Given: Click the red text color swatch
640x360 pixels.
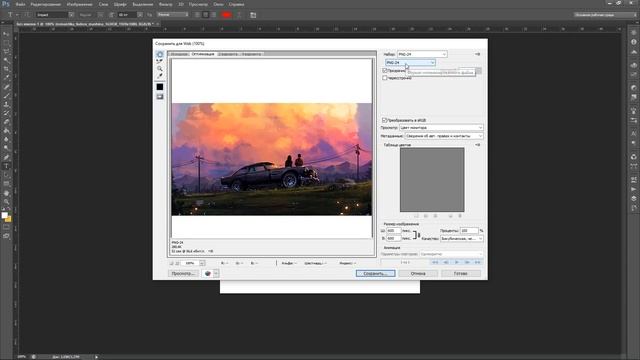Looking at the screenshot, I should click(x=226, y=15).
